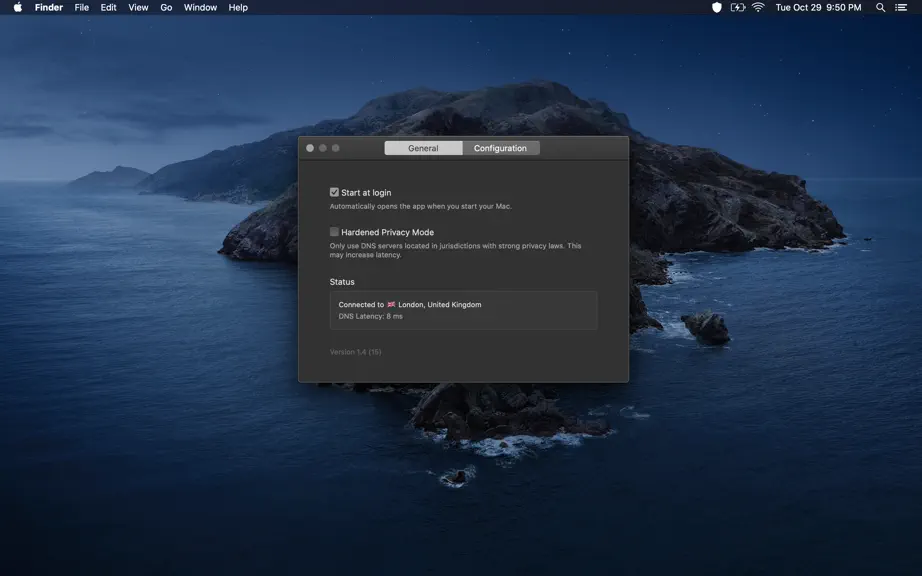Click the Start at login label
Image resolution: width=922 pixels, height=576 pixels.
(366, 193)
